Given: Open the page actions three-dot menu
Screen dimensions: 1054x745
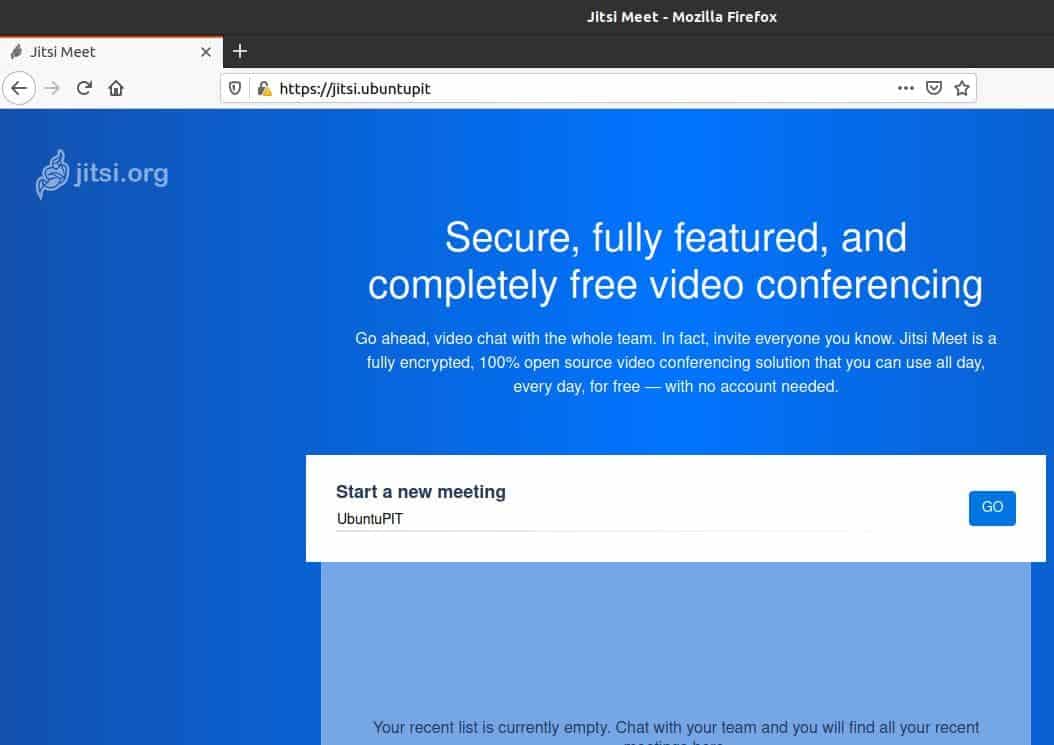Looking at the screenshot, I should 905,88.
